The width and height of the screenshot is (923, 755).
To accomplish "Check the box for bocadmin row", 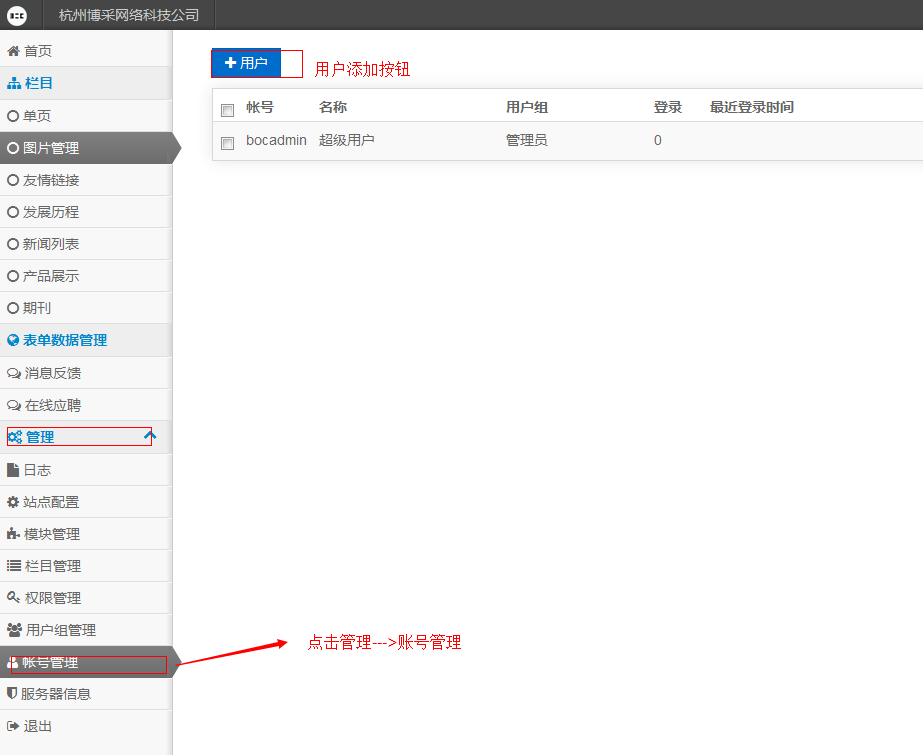I will click(x=227, y=142).
